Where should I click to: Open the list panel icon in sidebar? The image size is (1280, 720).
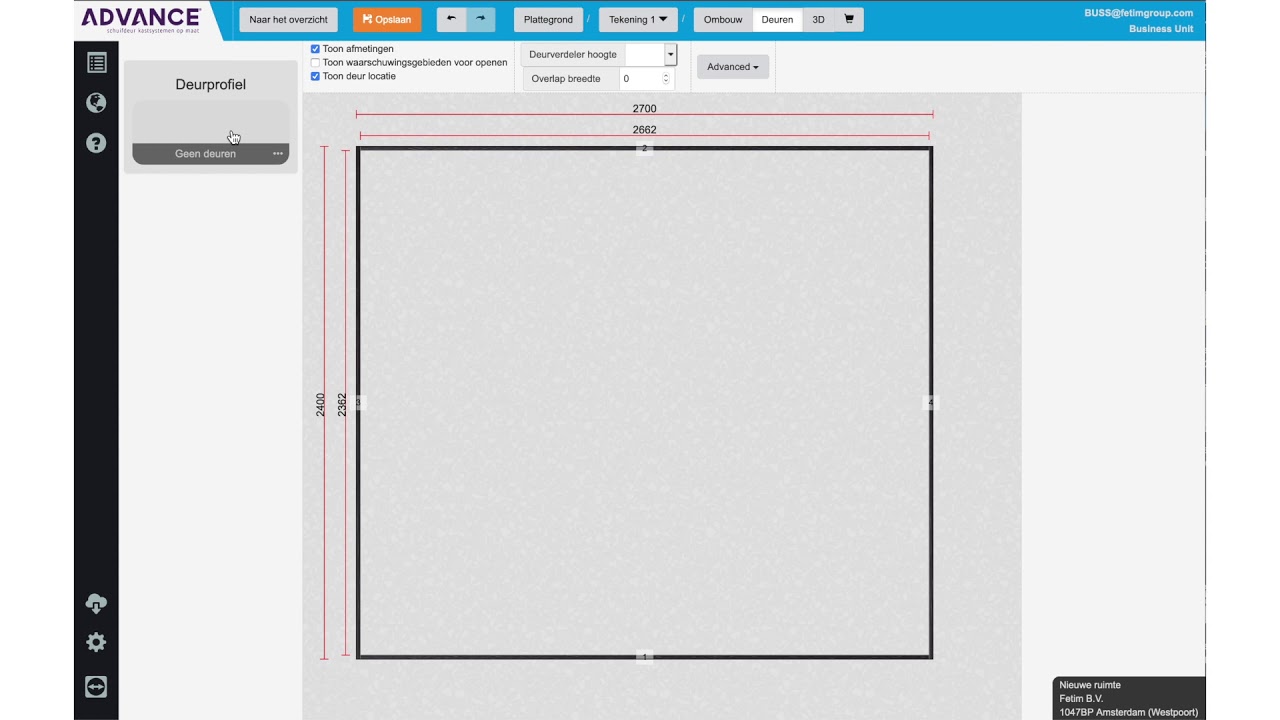click(96, 63)
